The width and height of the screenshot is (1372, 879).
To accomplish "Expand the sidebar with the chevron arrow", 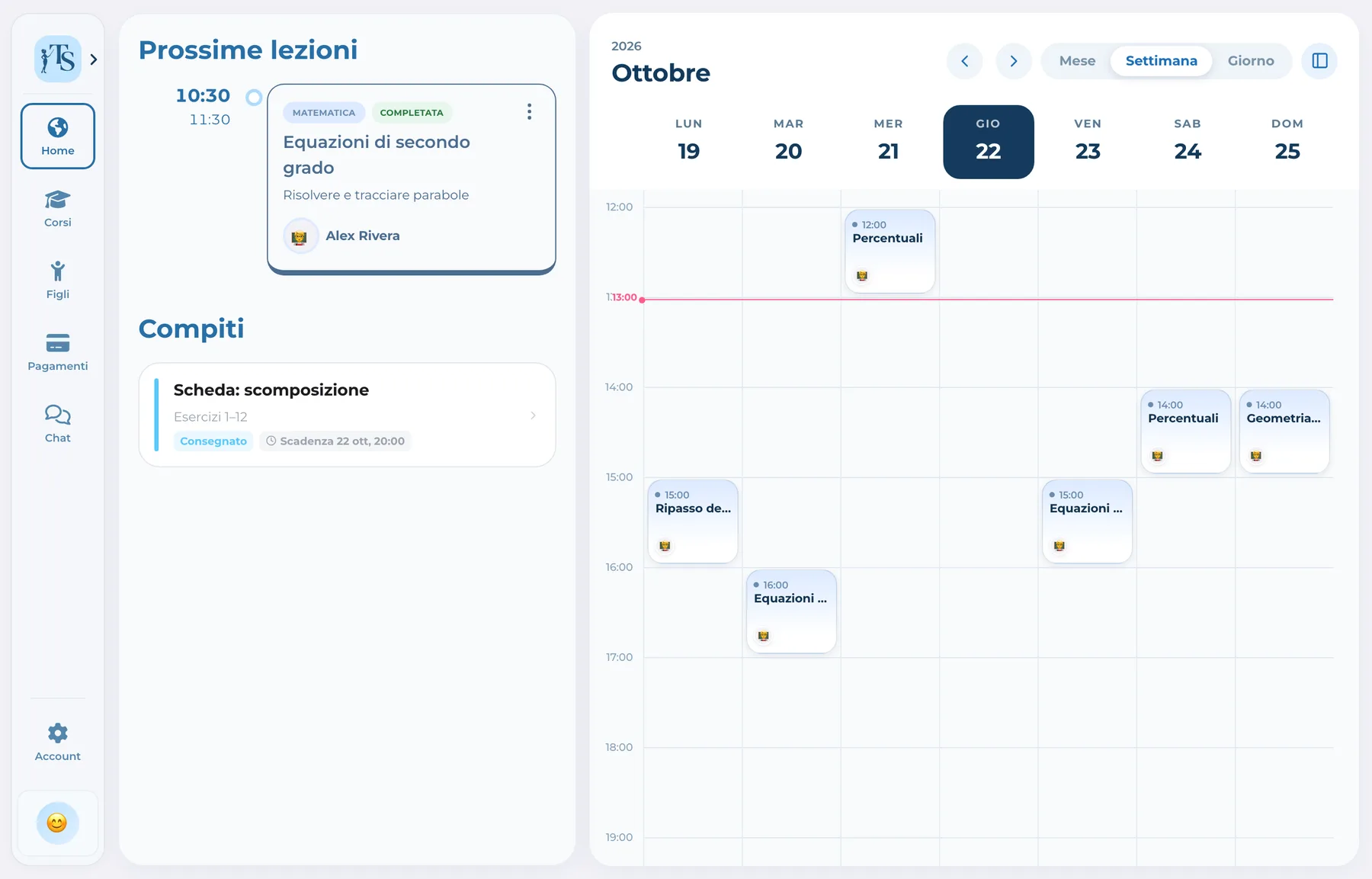I will [x=94, y=59].
